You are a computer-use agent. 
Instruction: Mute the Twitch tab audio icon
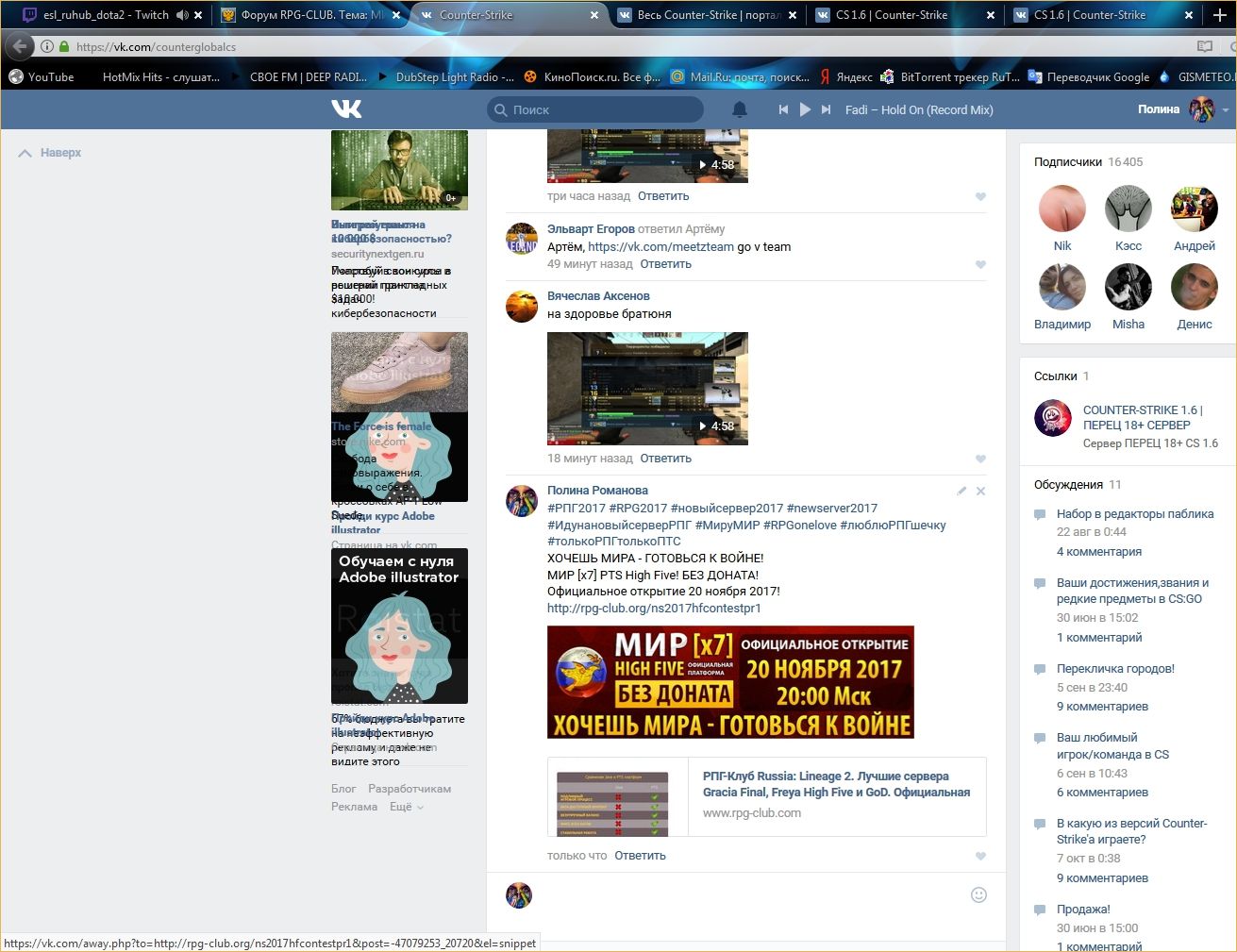pyautogui.click(x=182, y=15)
